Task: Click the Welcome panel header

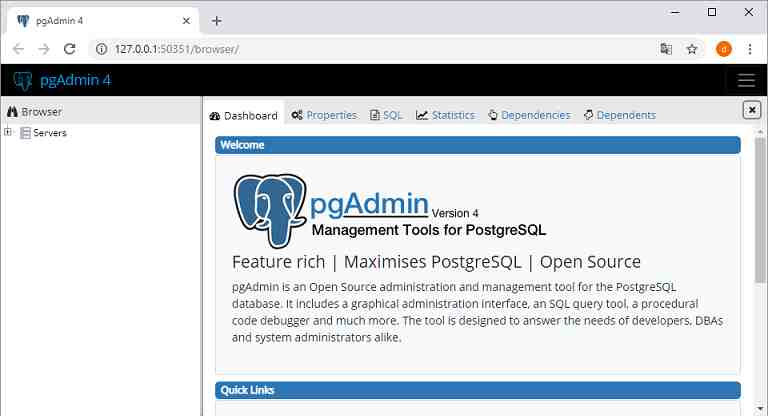Action: click(478, 145)
